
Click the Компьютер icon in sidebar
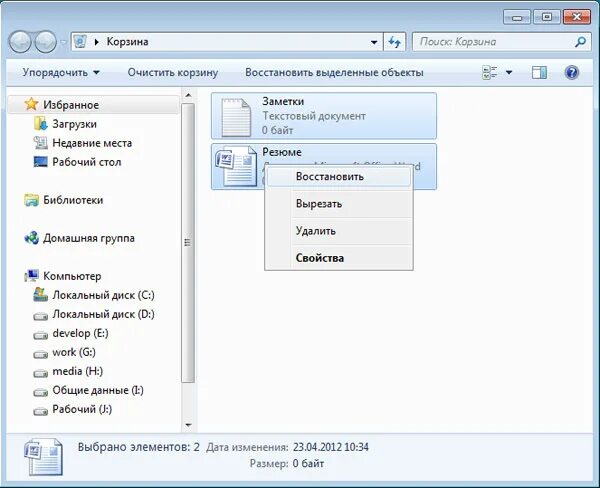(x=31, y=276)
